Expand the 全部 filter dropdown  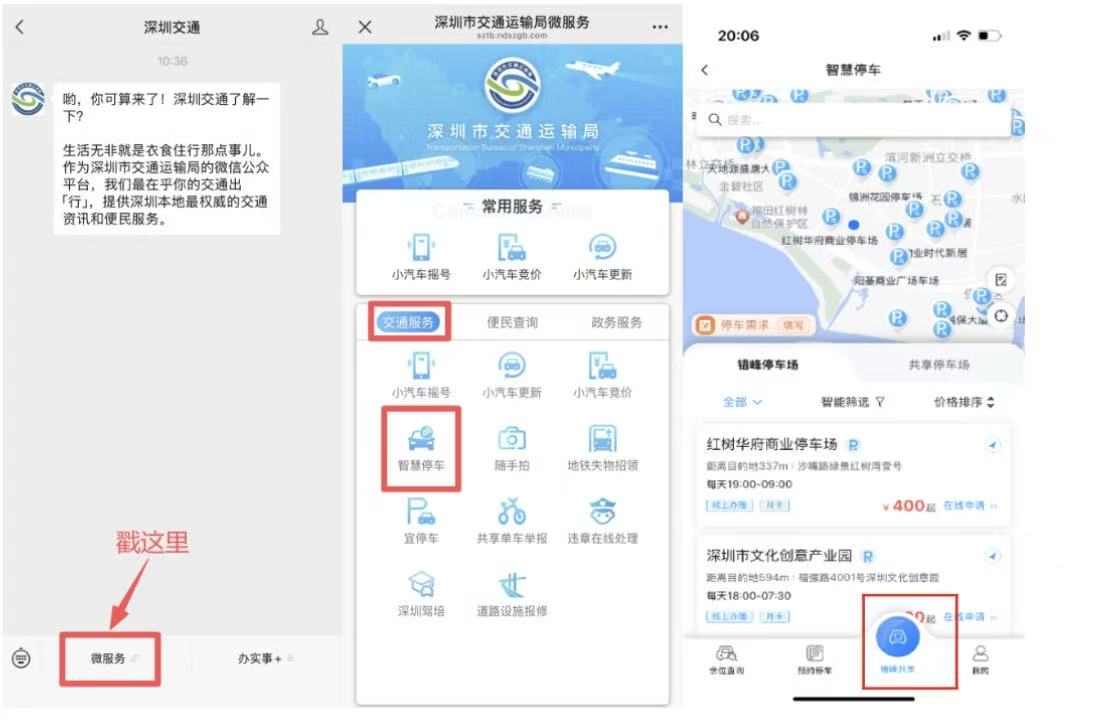[x=743, y=402]
